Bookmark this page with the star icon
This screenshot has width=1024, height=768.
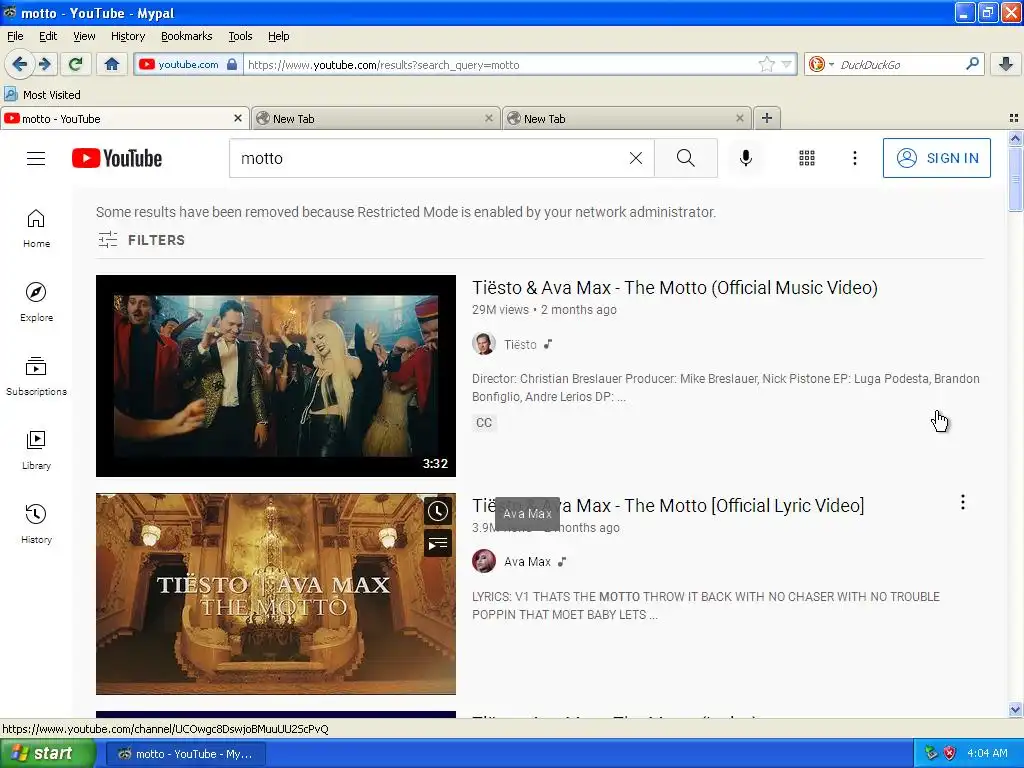click(x=767, y=64)
